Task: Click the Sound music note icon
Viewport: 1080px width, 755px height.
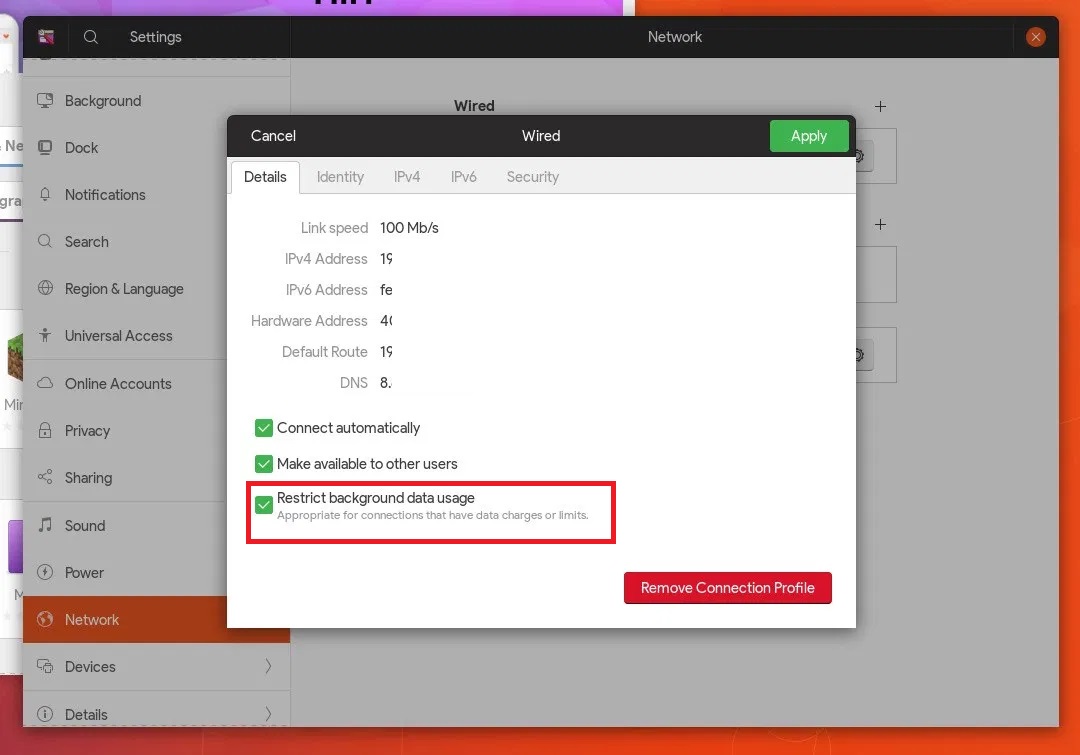Action: click(x=45, y=526)
